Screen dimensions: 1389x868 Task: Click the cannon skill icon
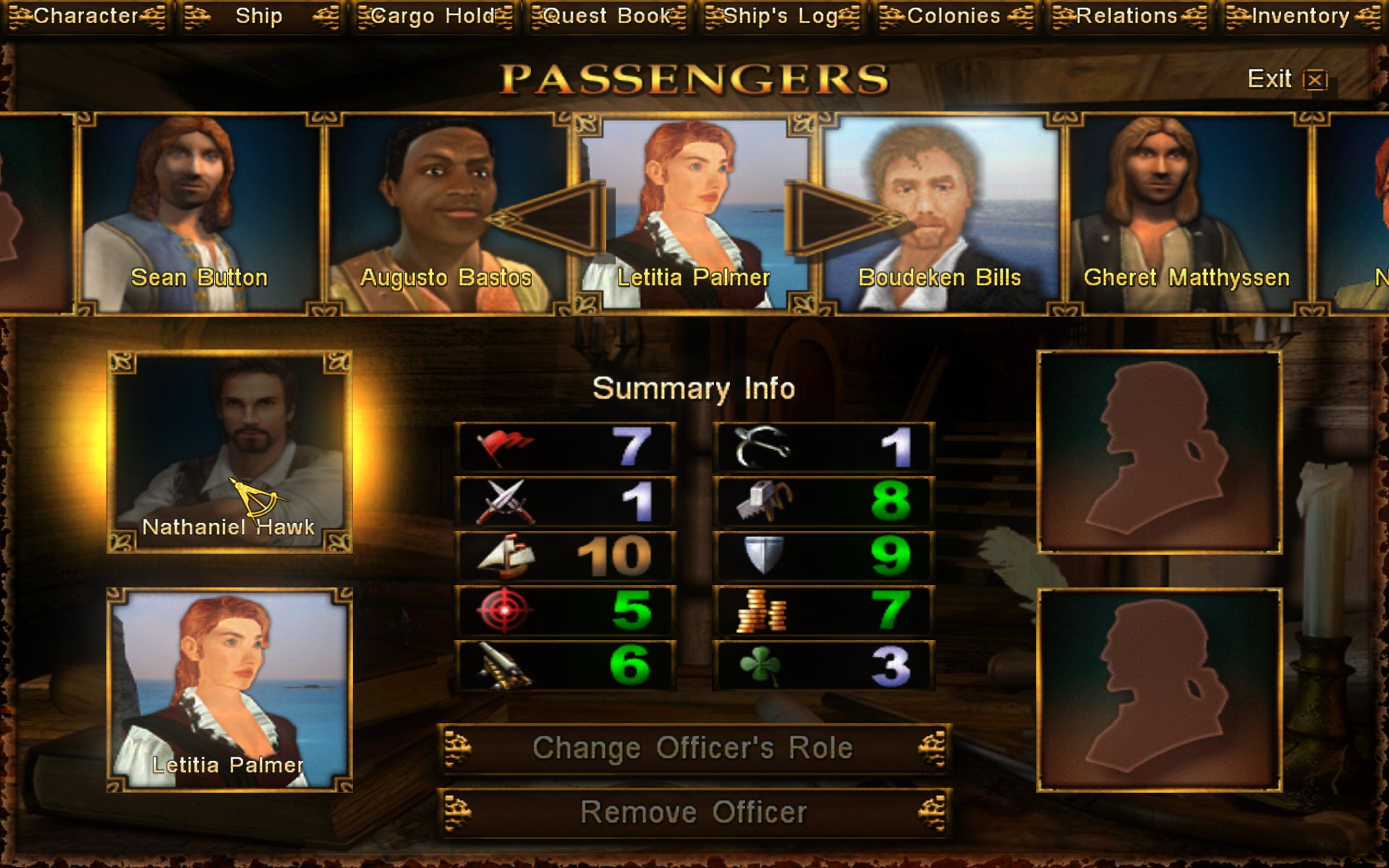[505, 665]
